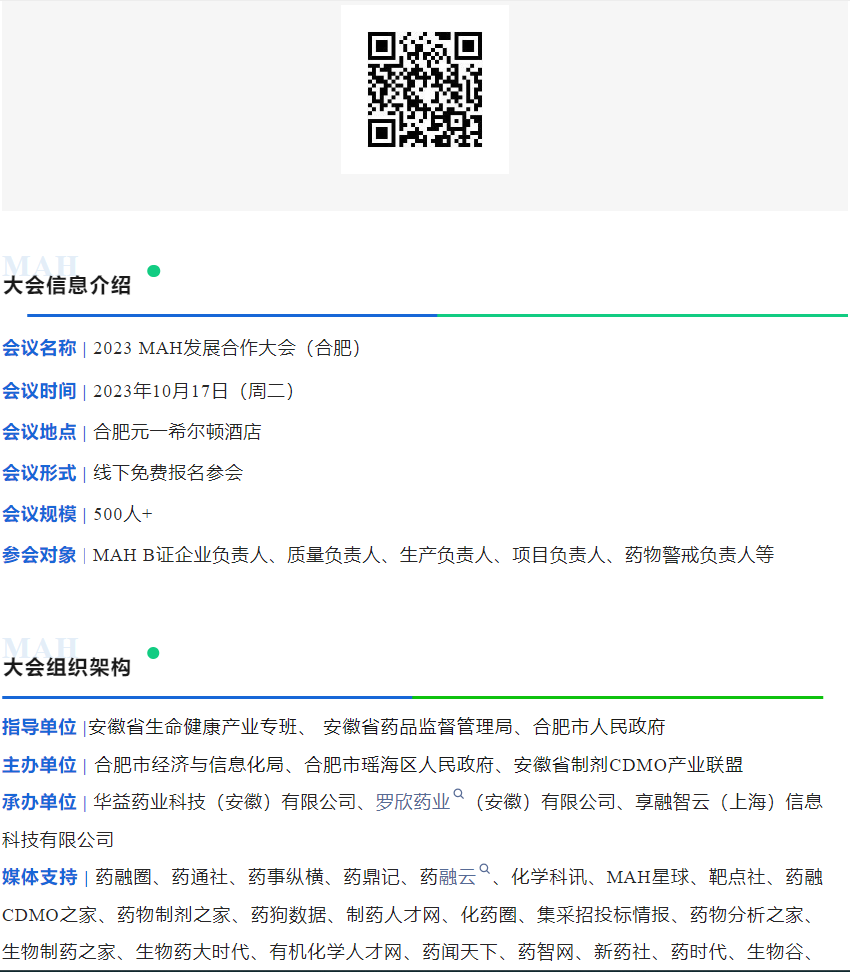850x972 pixels.
Task: Click the 500人+ value
Action: click(x=123, y=514)
